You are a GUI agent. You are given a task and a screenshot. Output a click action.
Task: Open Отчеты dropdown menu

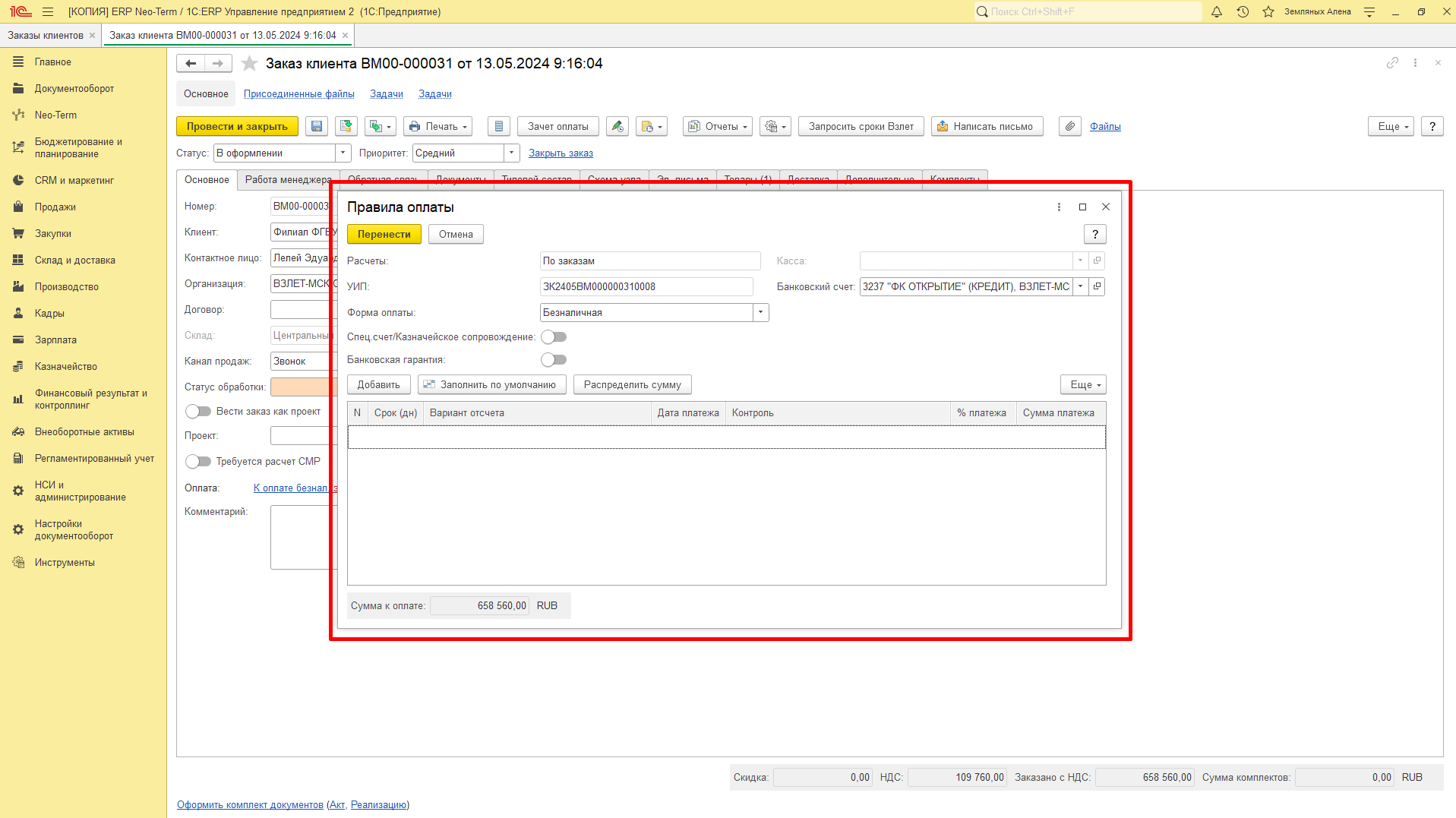click(x=717, y=126)
